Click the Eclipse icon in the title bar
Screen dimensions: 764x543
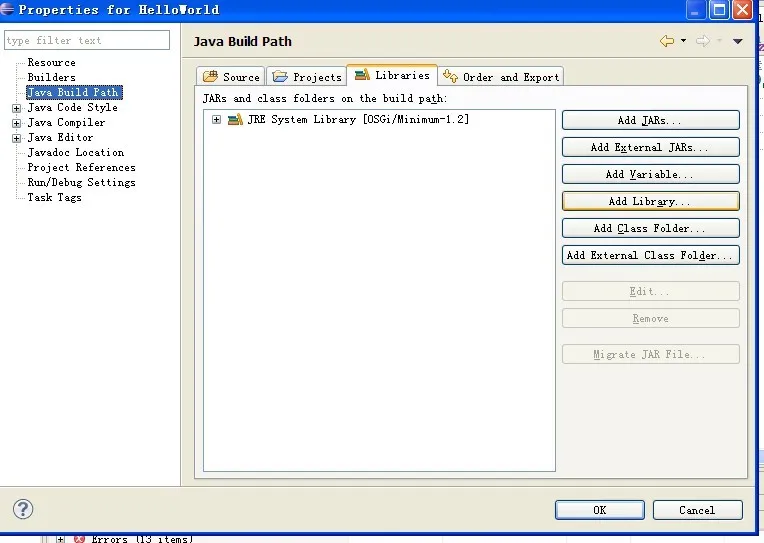(x=6, y=9)
